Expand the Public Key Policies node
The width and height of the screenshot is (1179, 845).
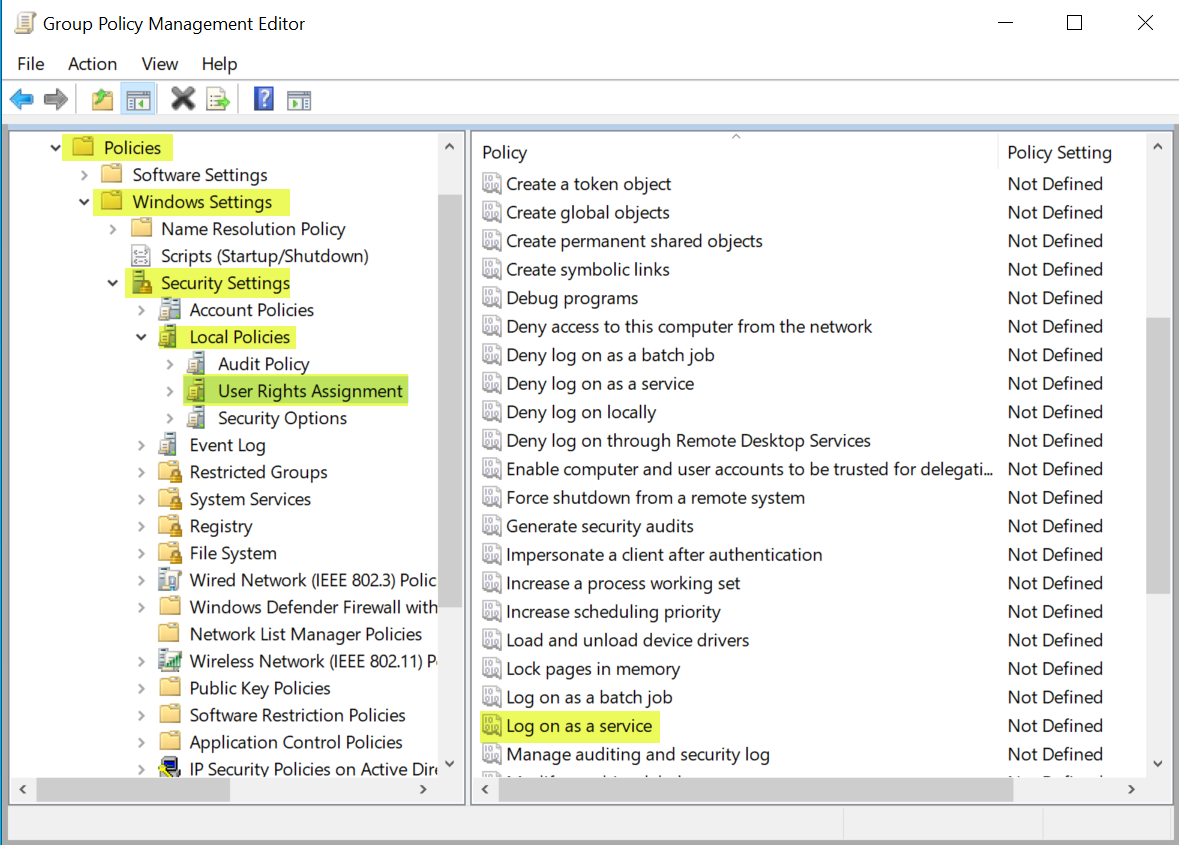pos(141,689)
